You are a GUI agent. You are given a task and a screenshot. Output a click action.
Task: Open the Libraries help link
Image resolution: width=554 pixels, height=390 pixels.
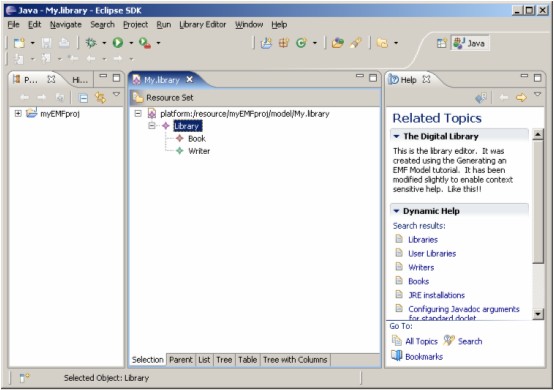point(423,240)
